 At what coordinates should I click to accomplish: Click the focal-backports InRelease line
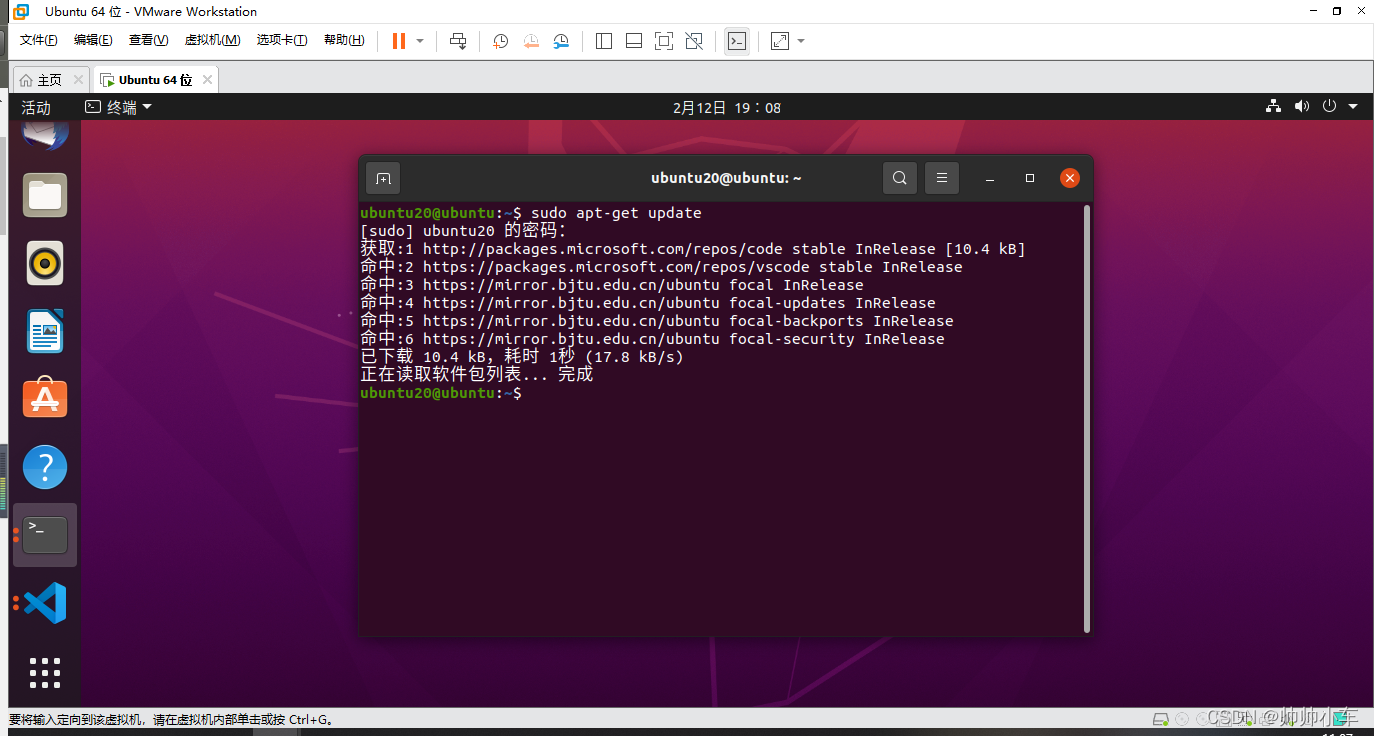coord(657,321)
